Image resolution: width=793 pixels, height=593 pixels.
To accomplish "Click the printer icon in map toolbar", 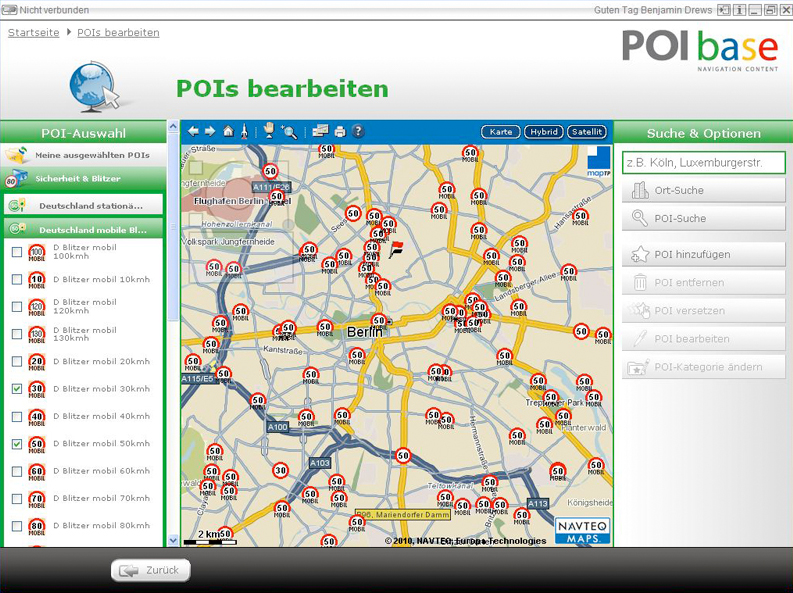I will 340,131.
